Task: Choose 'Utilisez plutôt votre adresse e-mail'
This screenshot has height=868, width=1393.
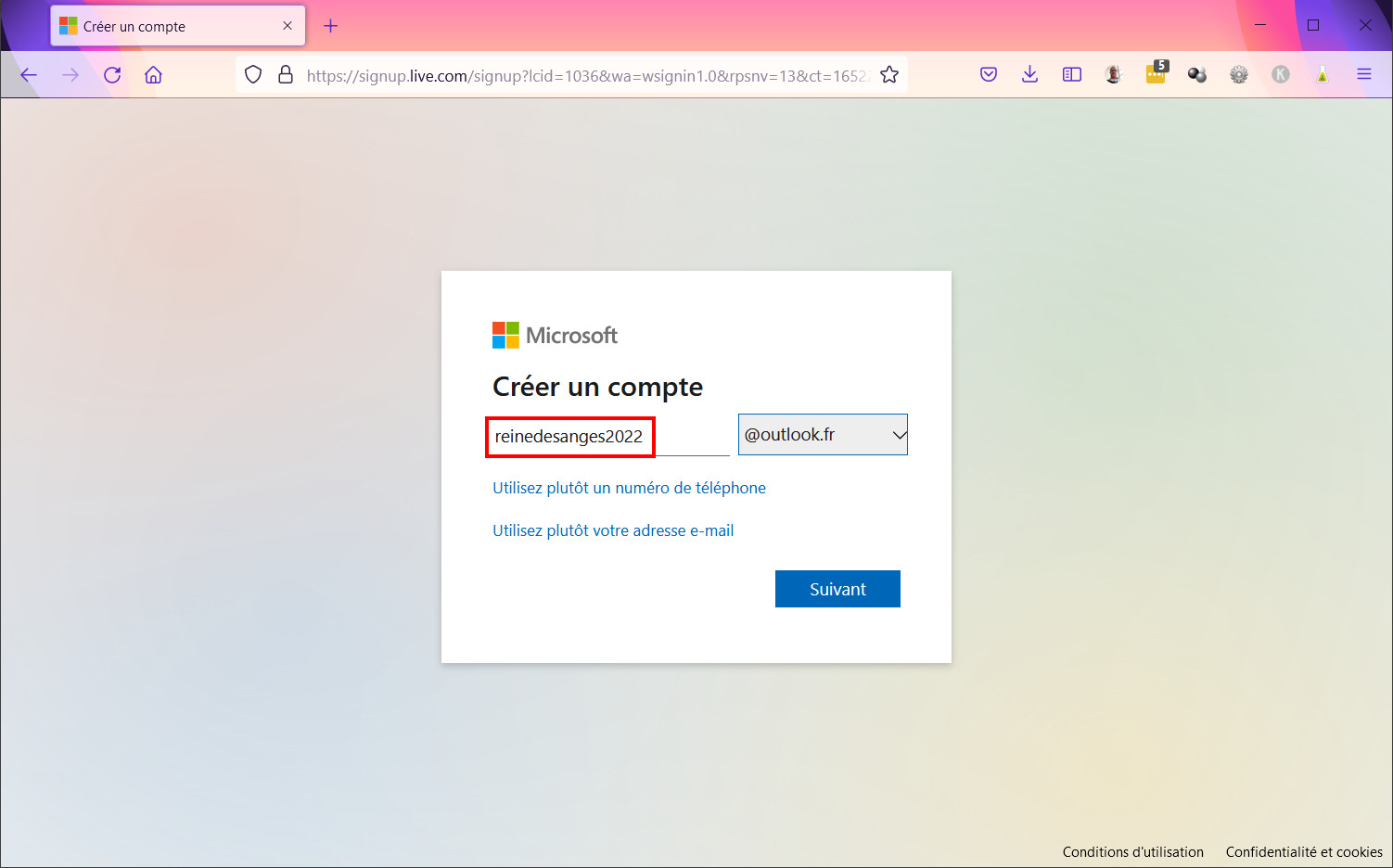Action: pos(613,530)
